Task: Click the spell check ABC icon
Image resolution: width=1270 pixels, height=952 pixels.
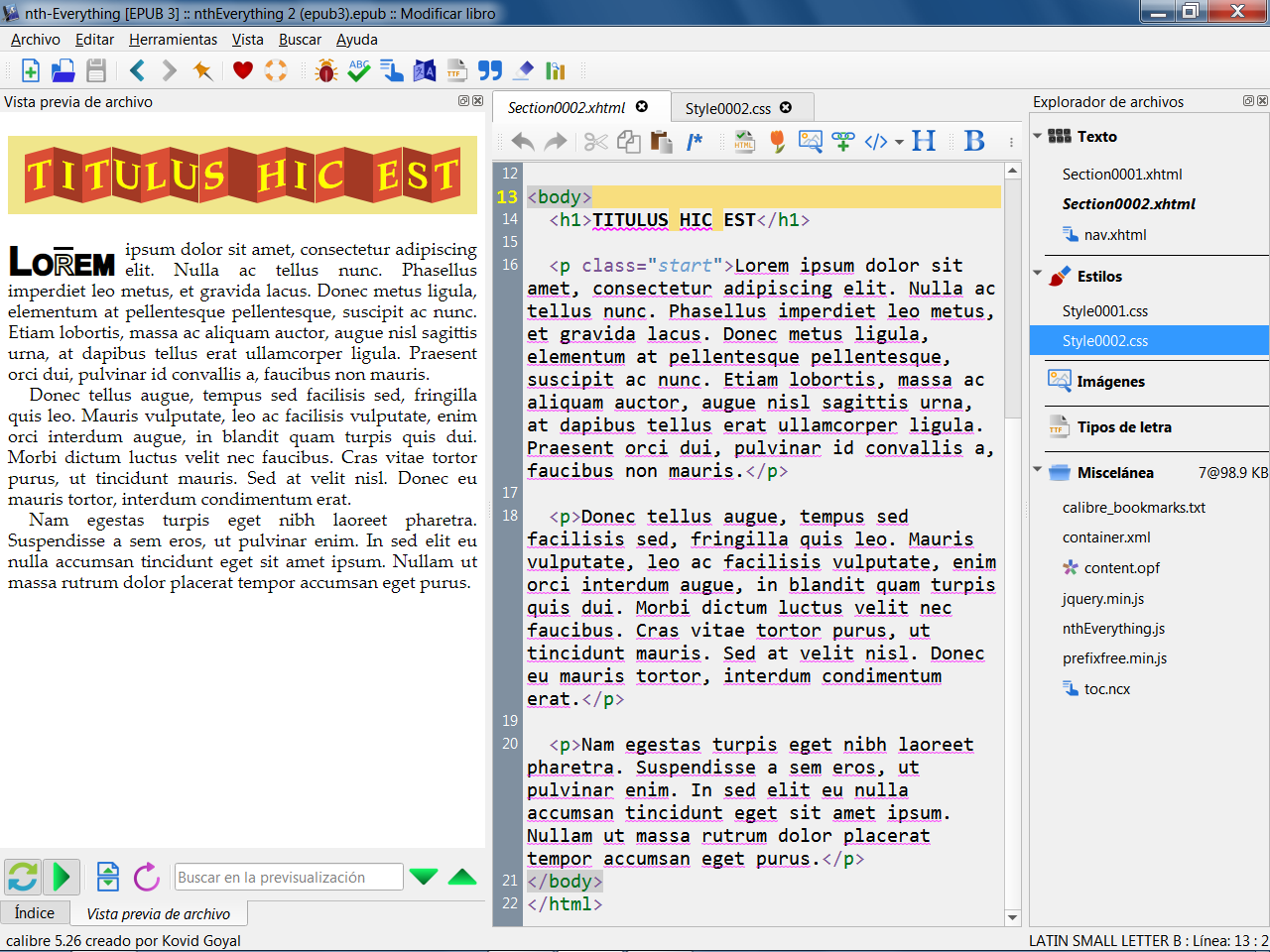Action: tap(359, 70)
